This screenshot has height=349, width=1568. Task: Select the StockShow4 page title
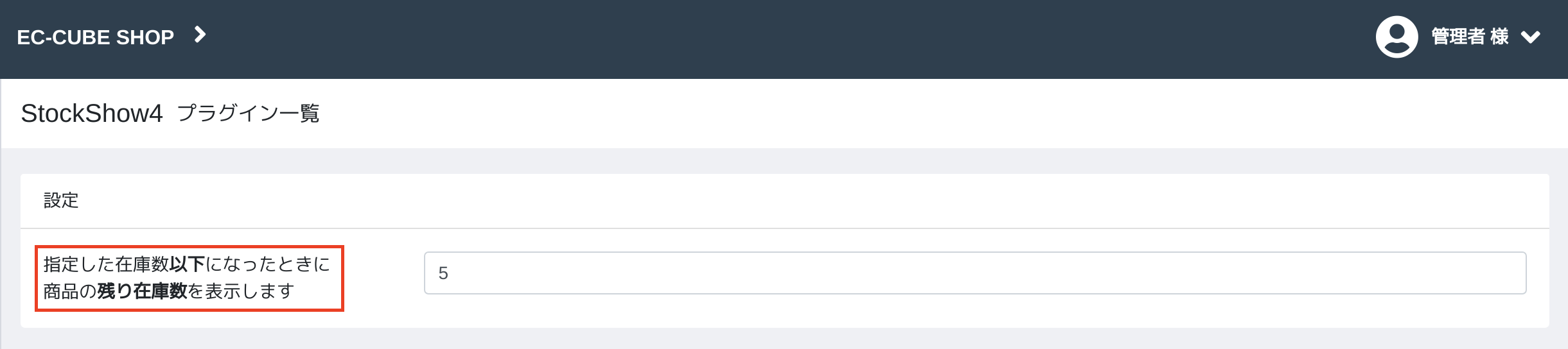pyautogui.click(x=92, y=114)
